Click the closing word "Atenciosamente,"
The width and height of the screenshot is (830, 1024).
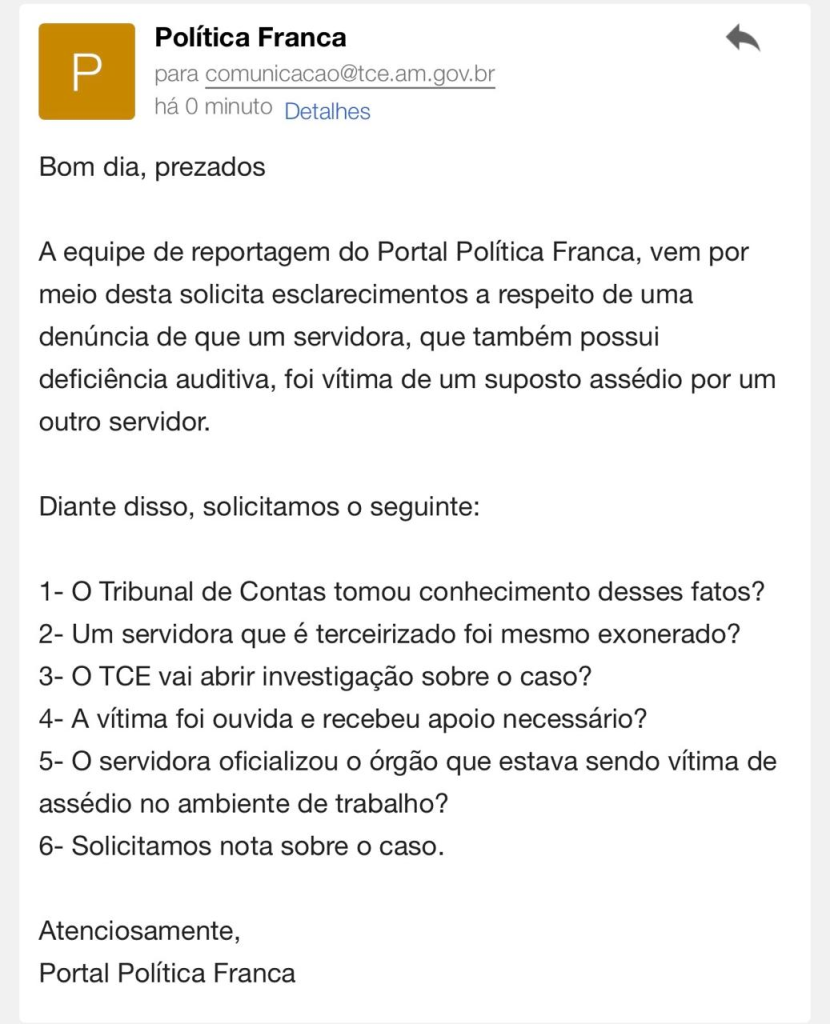coord(139,931)
